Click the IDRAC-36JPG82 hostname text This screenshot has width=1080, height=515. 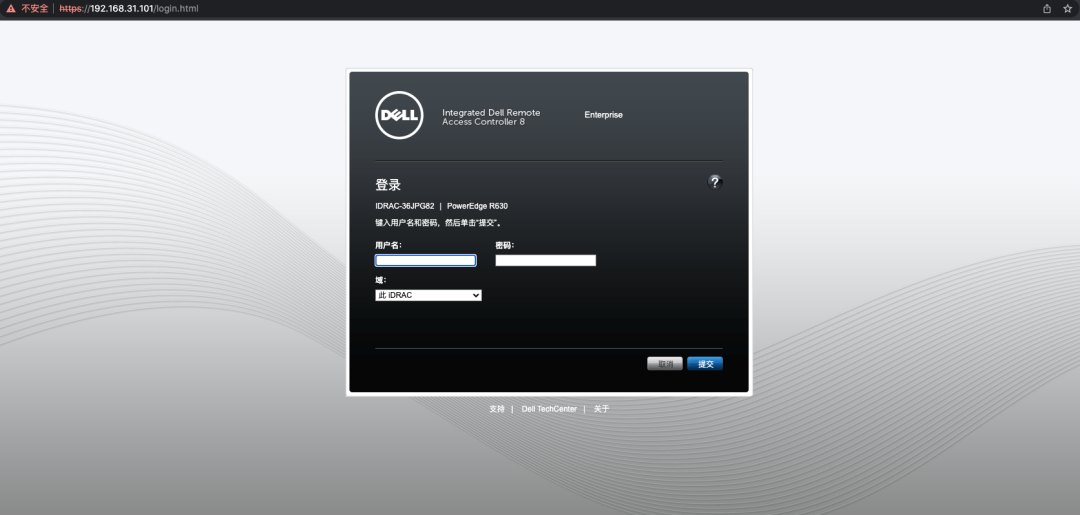(404, 206)
